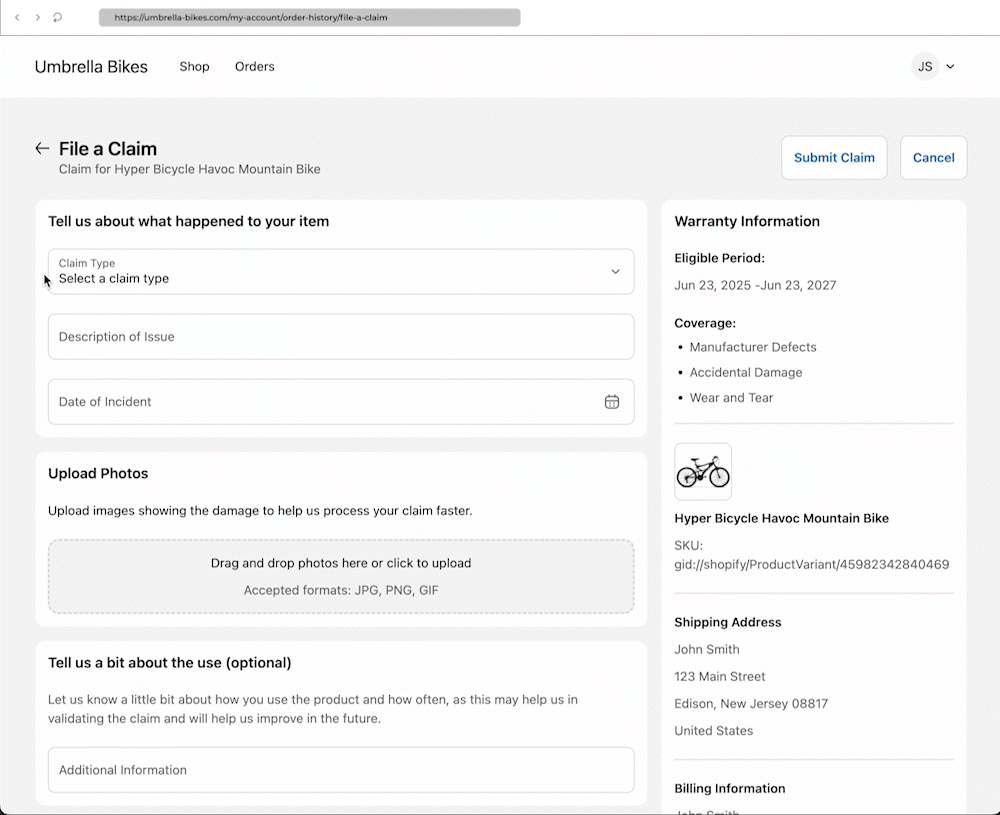Open the Orders menu item

(254, 66)
